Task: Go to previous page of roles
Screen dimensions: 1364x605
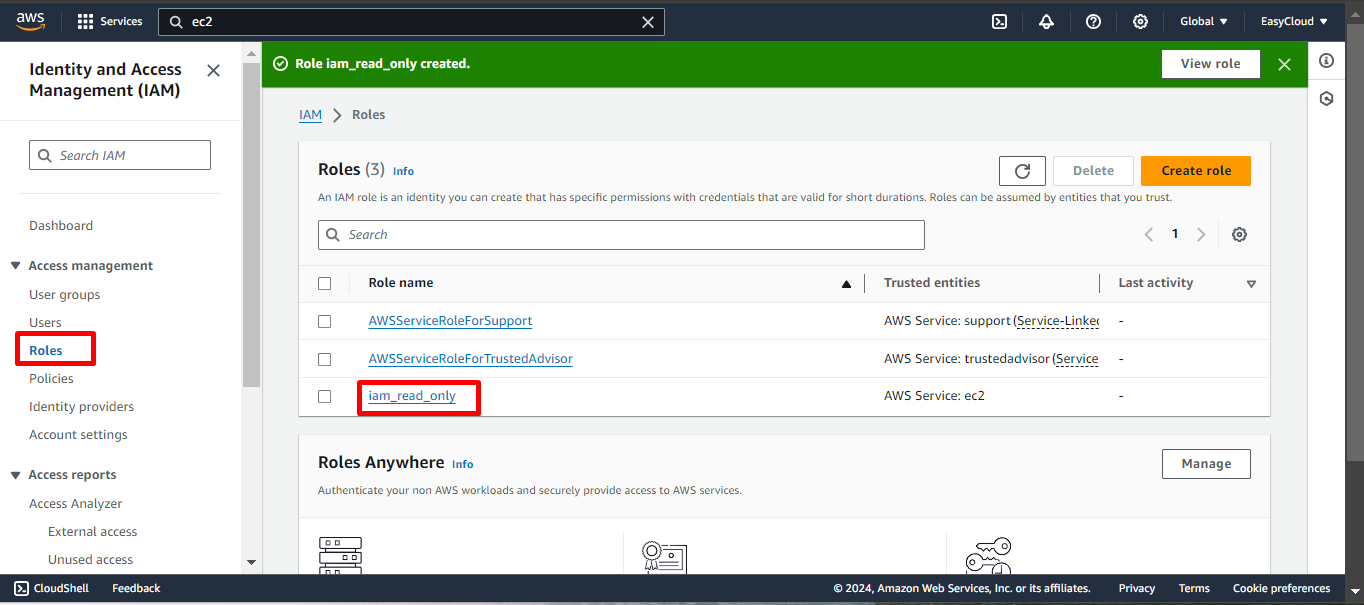Action: [x=1149, y=234]
